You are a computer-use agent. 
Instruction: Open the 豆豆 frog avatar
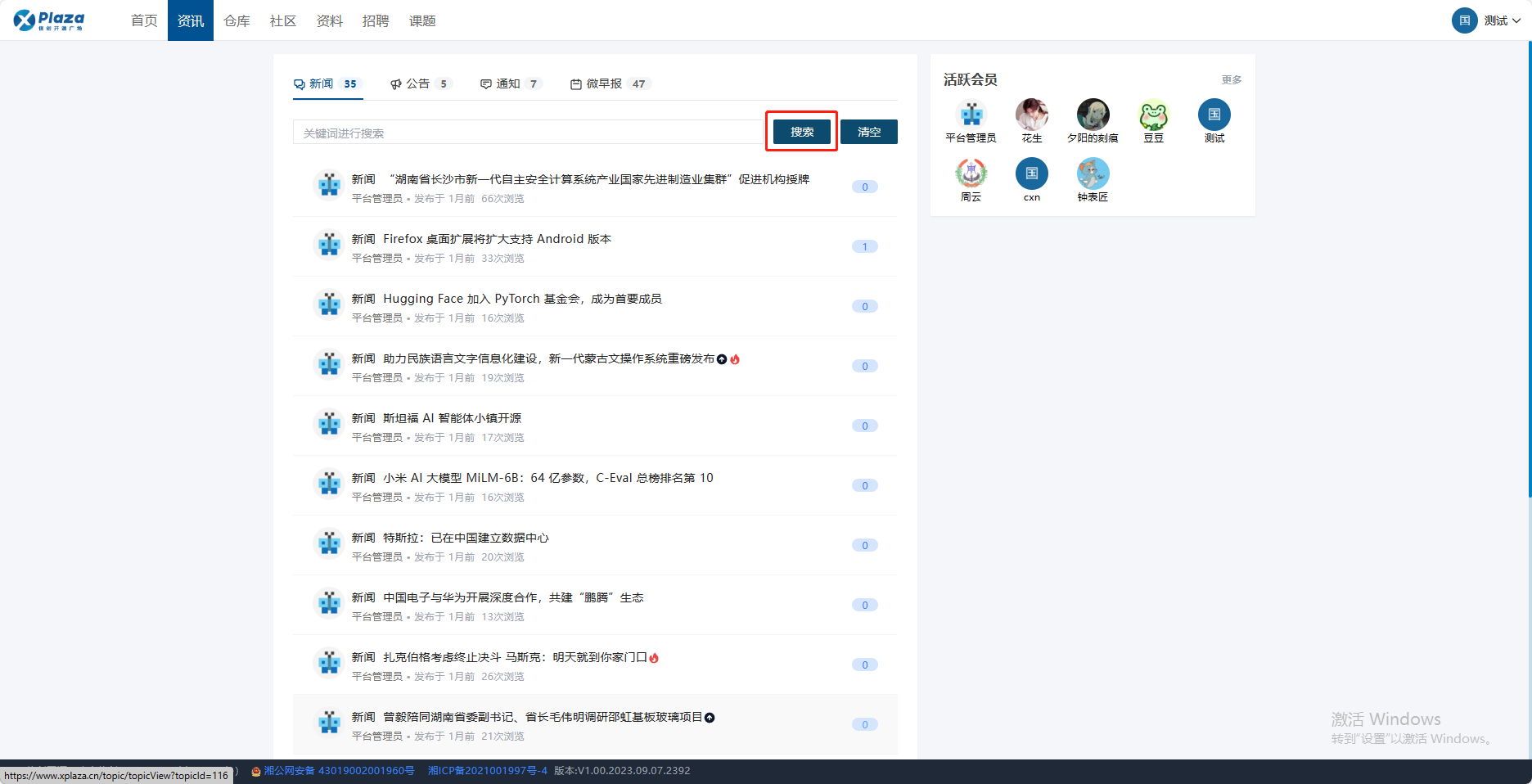[x=1153, y=115]
